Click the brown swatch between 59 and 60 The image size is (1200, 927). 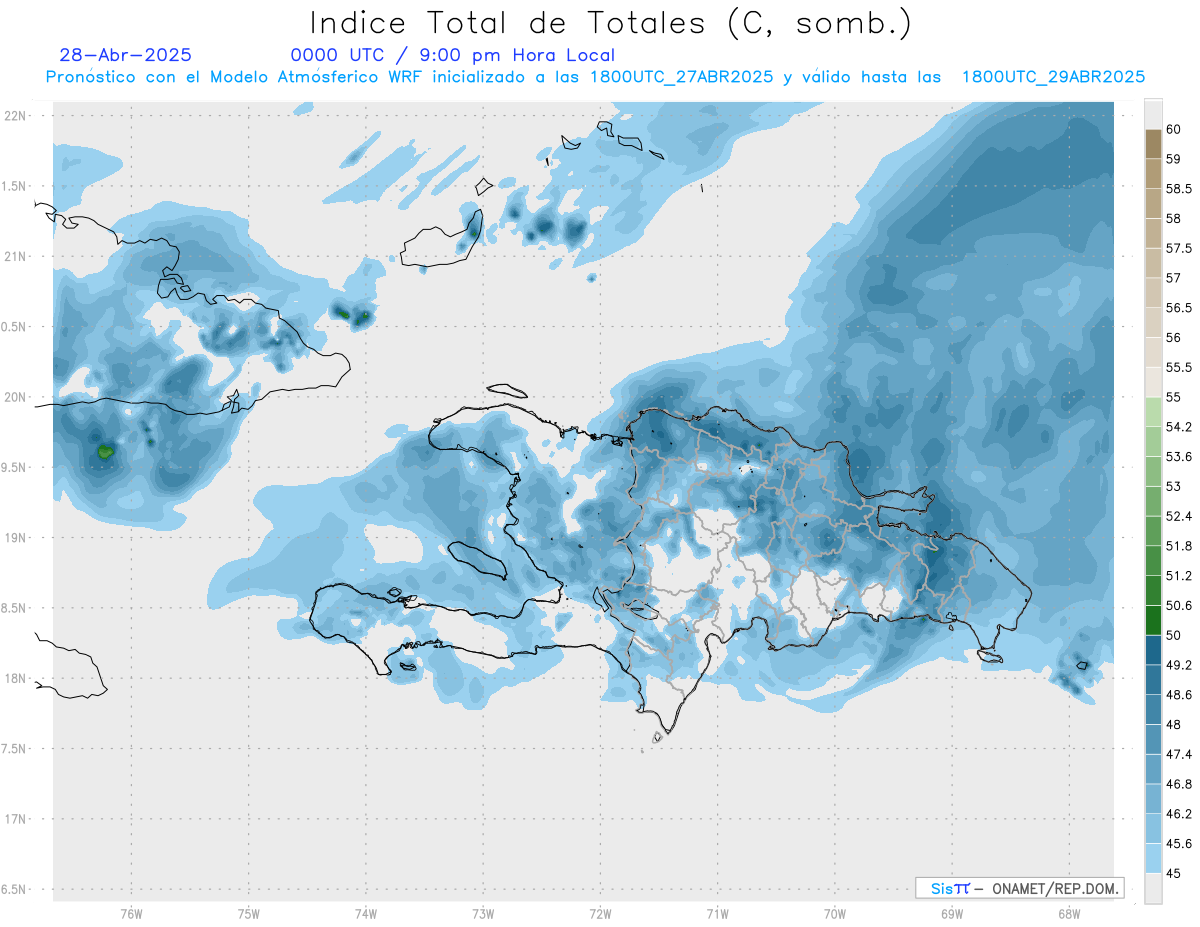[1153, 145]
